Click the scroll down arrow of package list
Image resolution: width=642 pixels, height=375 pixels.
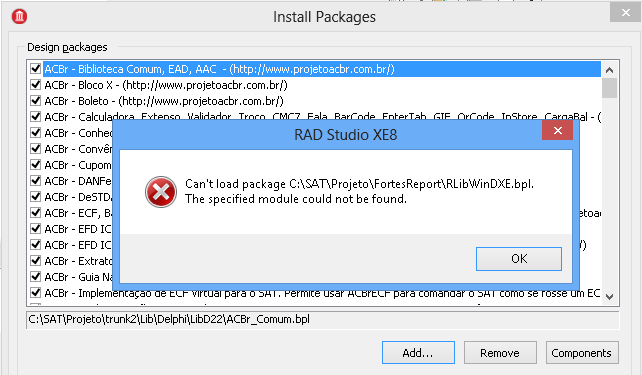pyautogui.click(x=609, y=296)
